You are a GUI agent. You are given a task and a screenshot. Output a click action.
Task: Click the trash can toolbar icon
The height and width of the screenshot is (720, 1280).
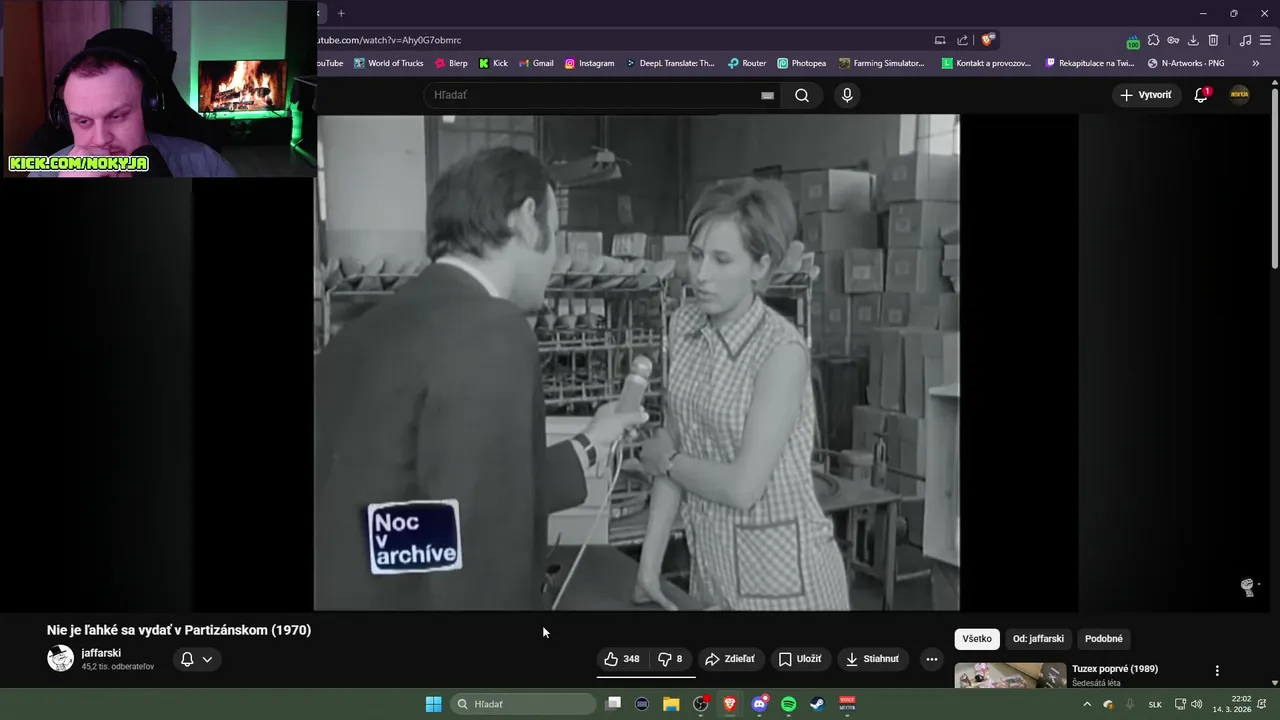[x=1213, y=40]
